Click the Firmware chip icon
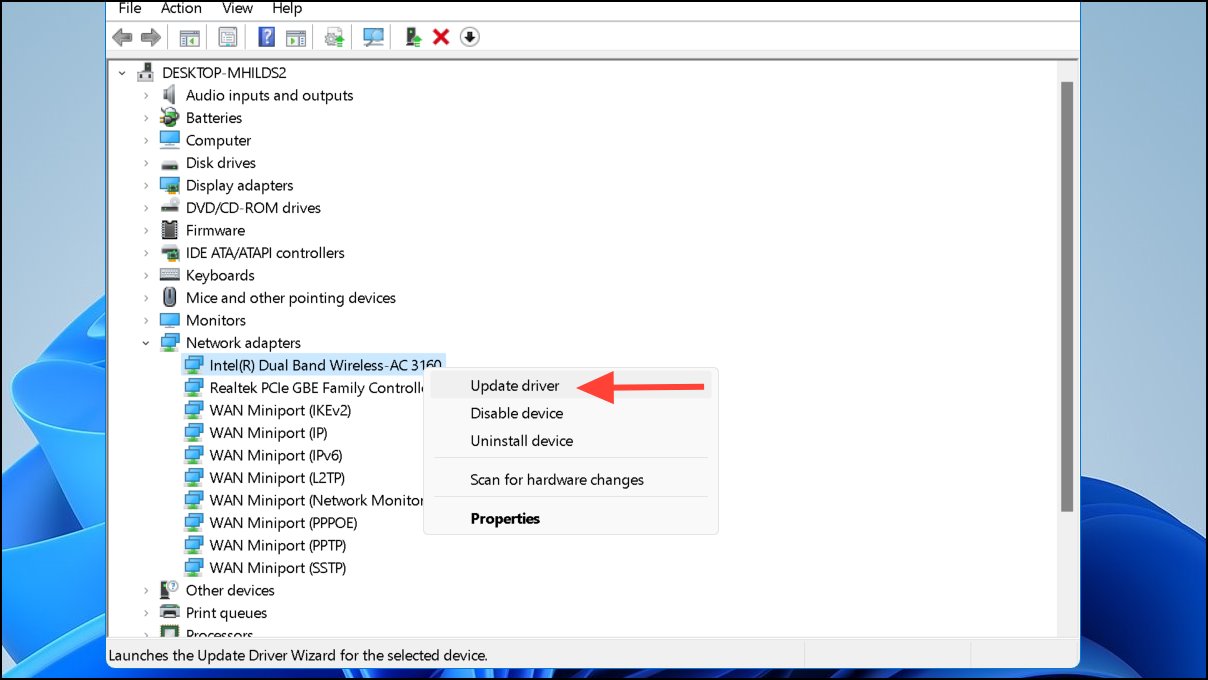 tap(169, 230)
